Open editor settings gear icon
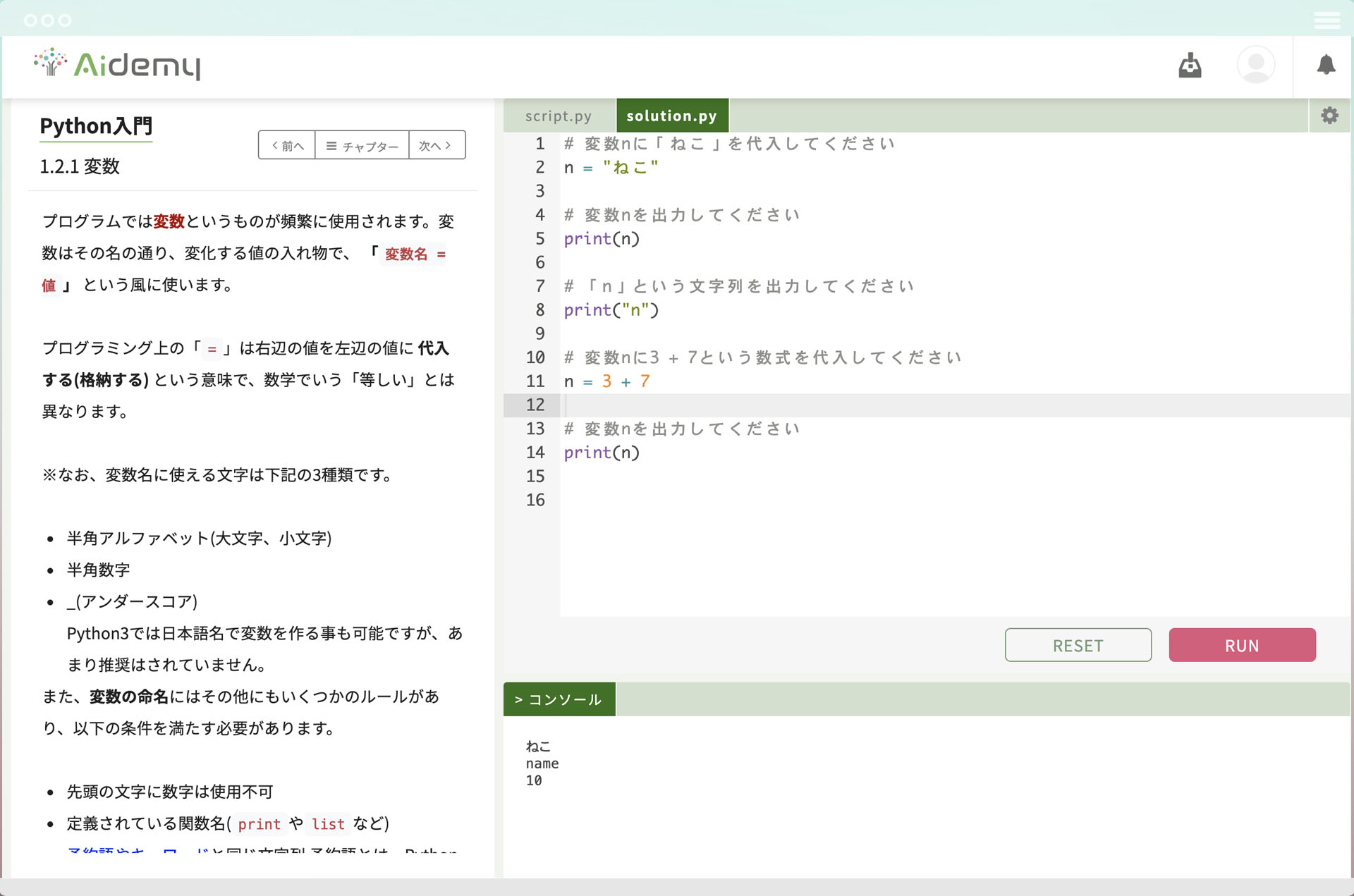Image resolution: width=1354 pixels, height=896 pixels. [1329, 116]
